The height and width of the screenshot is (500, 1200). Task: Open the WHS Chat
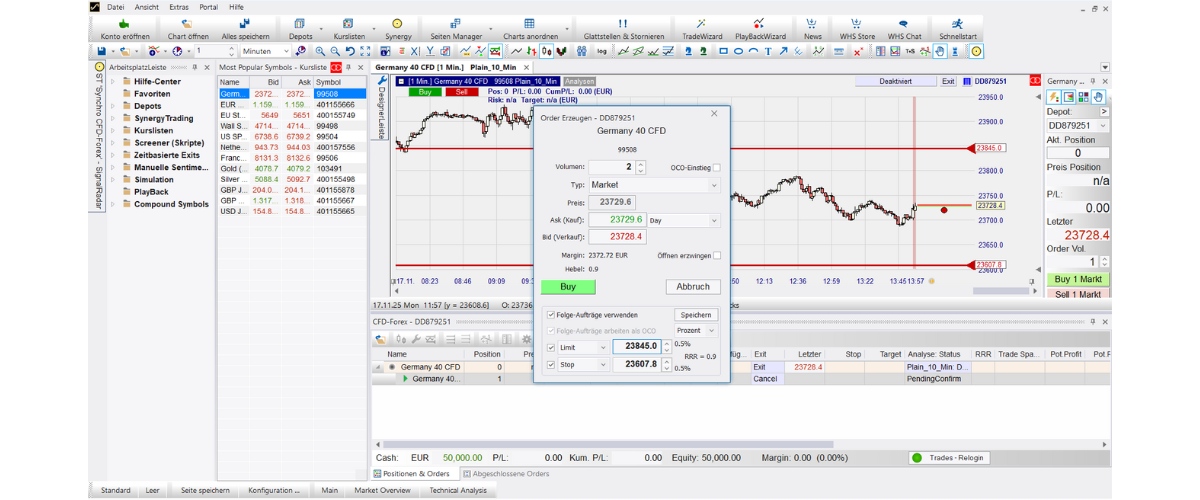[903, 22]
